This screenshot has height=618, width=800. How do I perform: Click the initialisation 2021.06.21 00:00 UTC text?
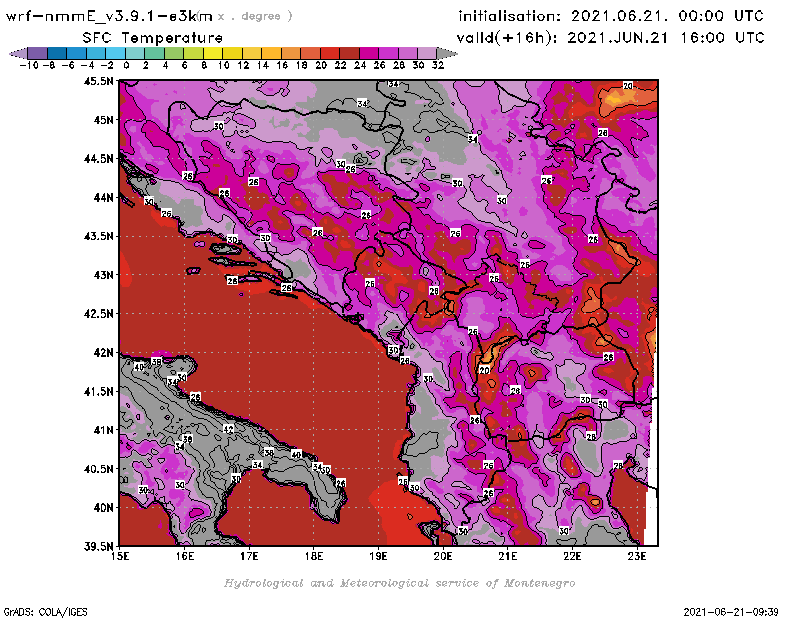coord(611,16)
